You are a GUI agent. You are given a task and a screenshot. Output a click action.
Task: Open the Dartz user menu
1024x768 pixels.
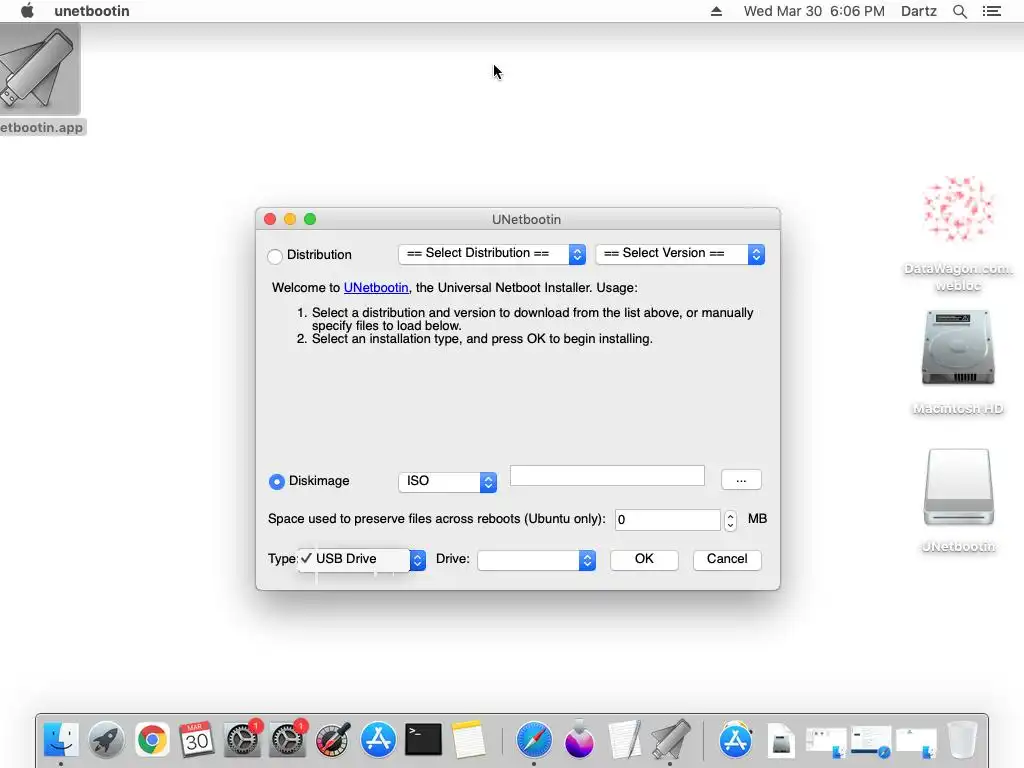point(918,11)
